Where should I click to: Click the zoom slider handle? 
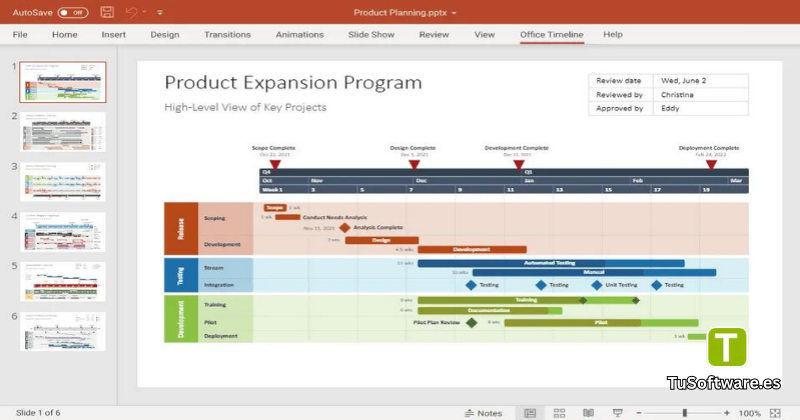point(685,413)
